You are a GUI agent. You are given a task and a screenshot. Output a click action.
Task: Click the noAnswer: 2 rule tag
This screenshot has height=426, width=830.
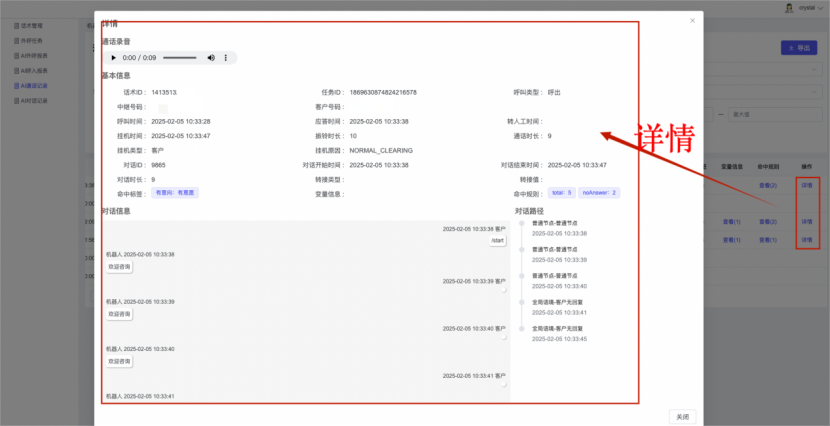[x=600, y=192]
